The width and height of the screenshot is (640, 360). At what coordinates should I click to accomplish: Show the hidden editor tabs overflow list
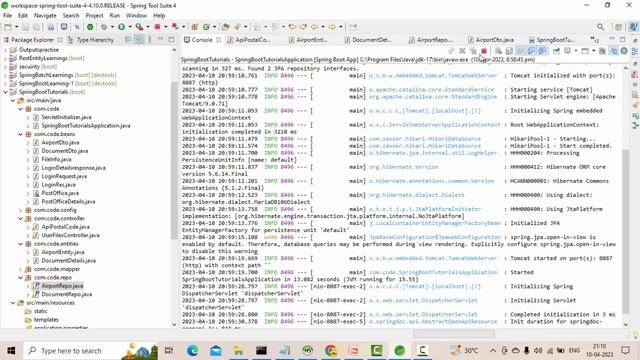click(595, 40)
